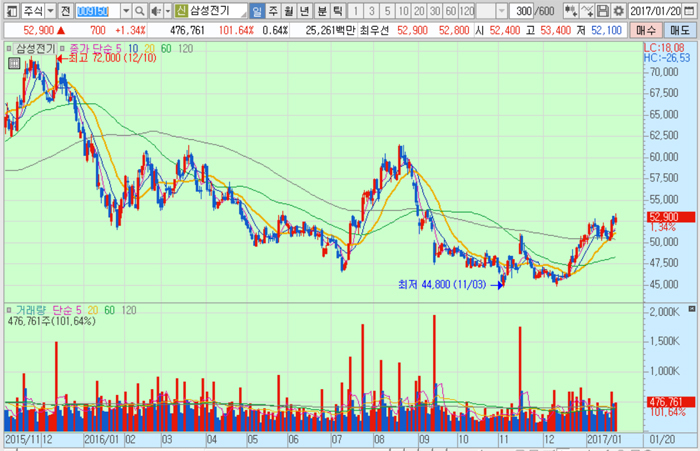Click the chart save disk icon

point(602,11)
